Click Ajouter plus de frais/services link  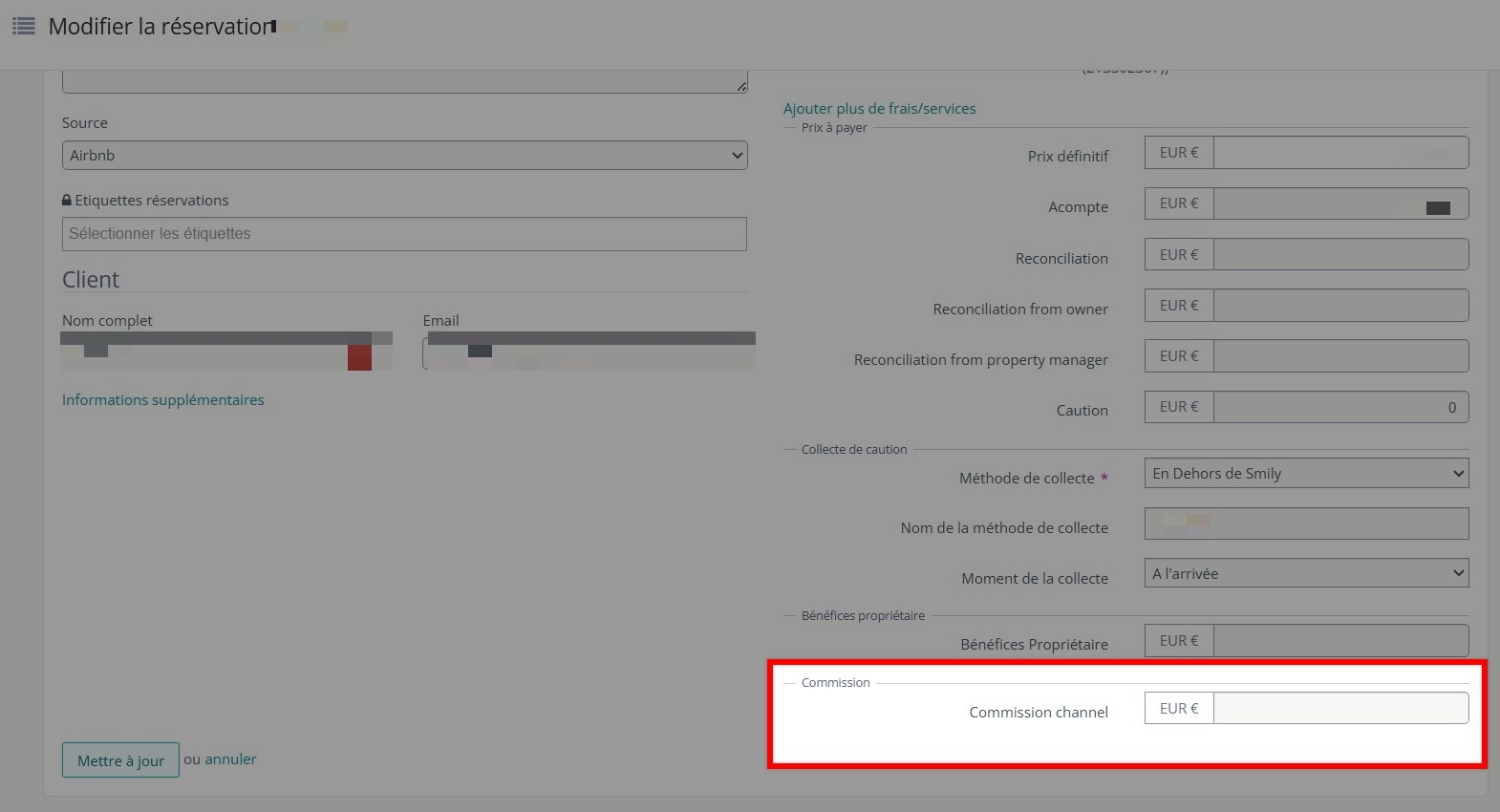pyautogui.click(x=880, y=109)
